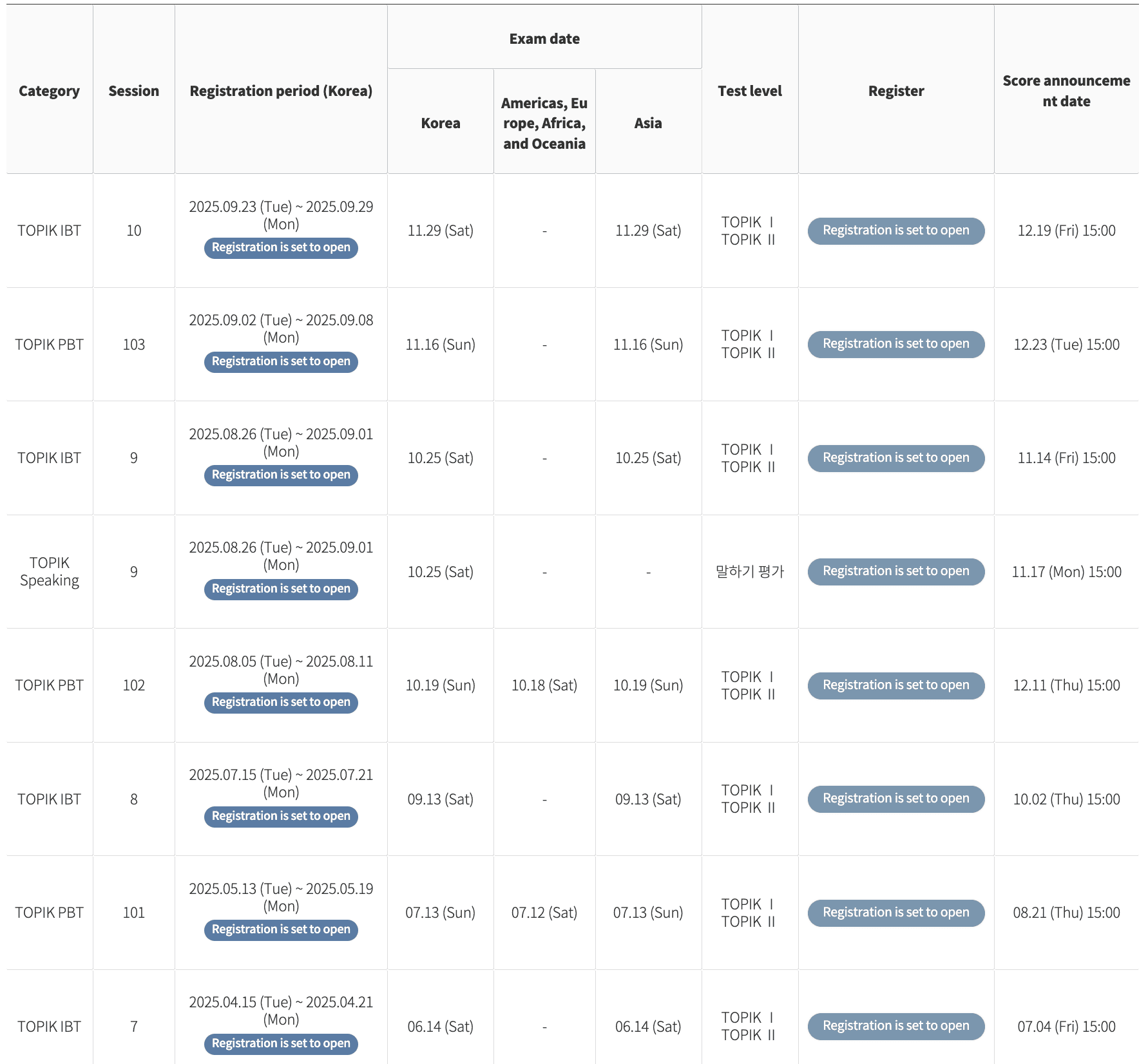Click the 12.23 (Tue) 15:00 score date
1148x1064 pixels.
(1066, 345)
